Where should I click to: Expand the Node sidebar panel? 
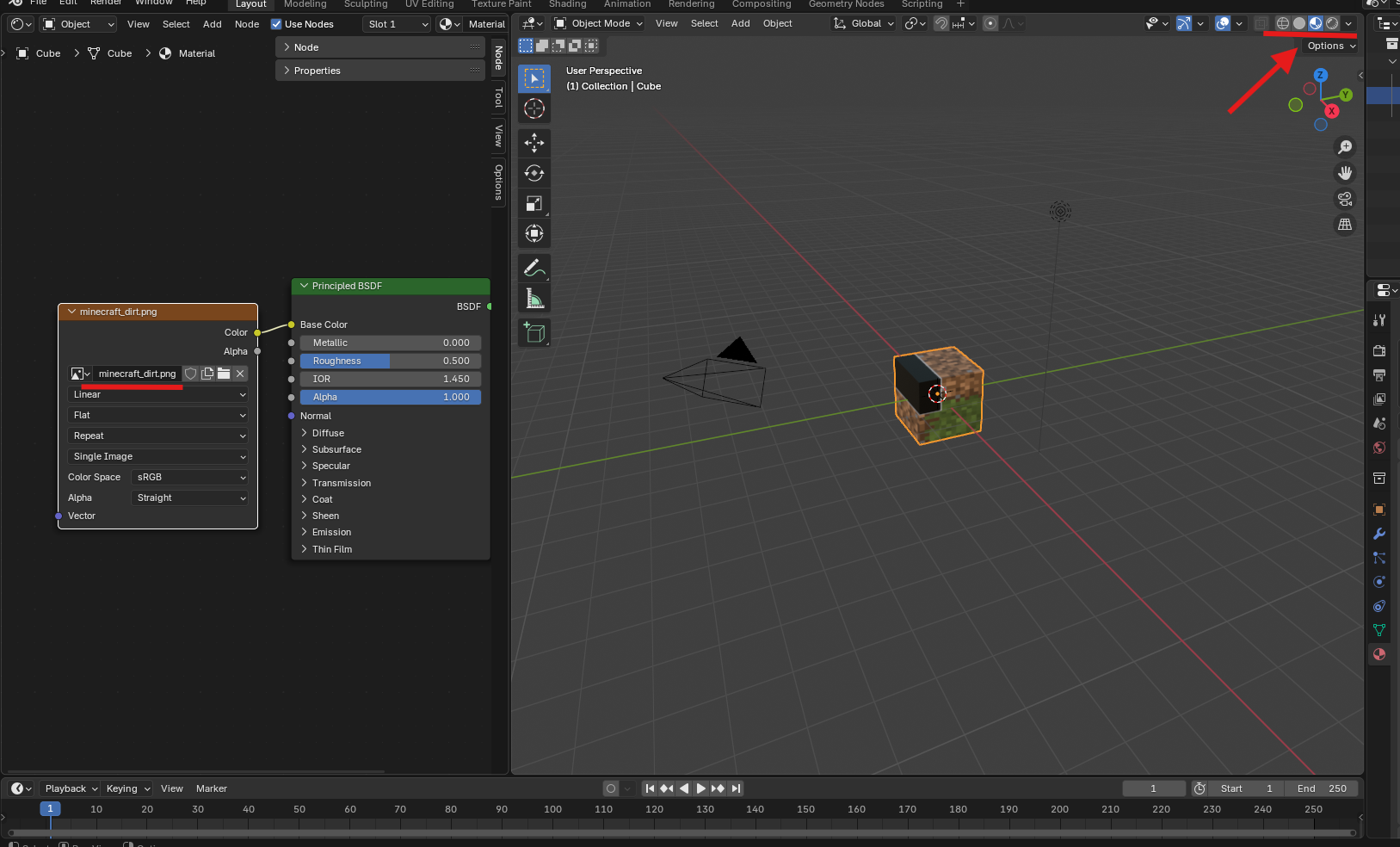tap(381, 47)
